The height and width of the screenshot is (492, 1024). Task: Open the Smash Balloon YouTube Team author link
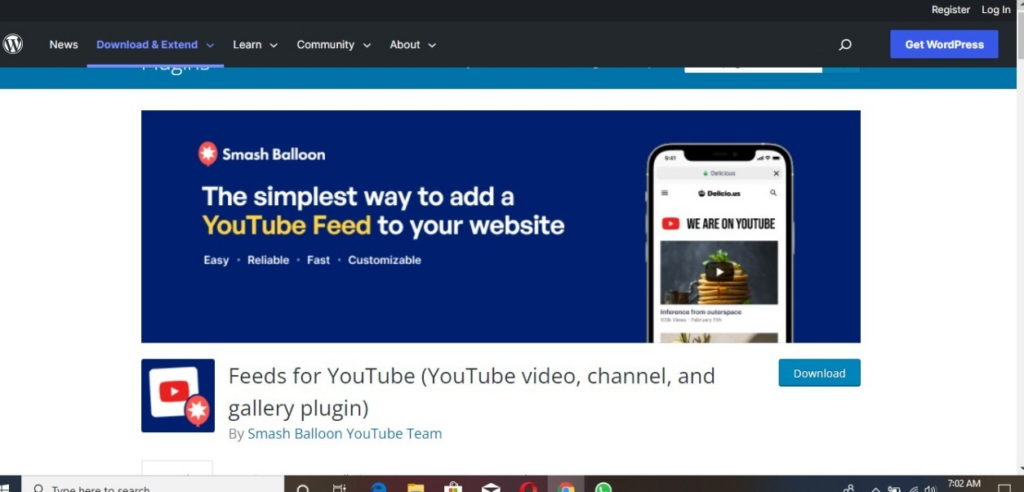[344, 433]
